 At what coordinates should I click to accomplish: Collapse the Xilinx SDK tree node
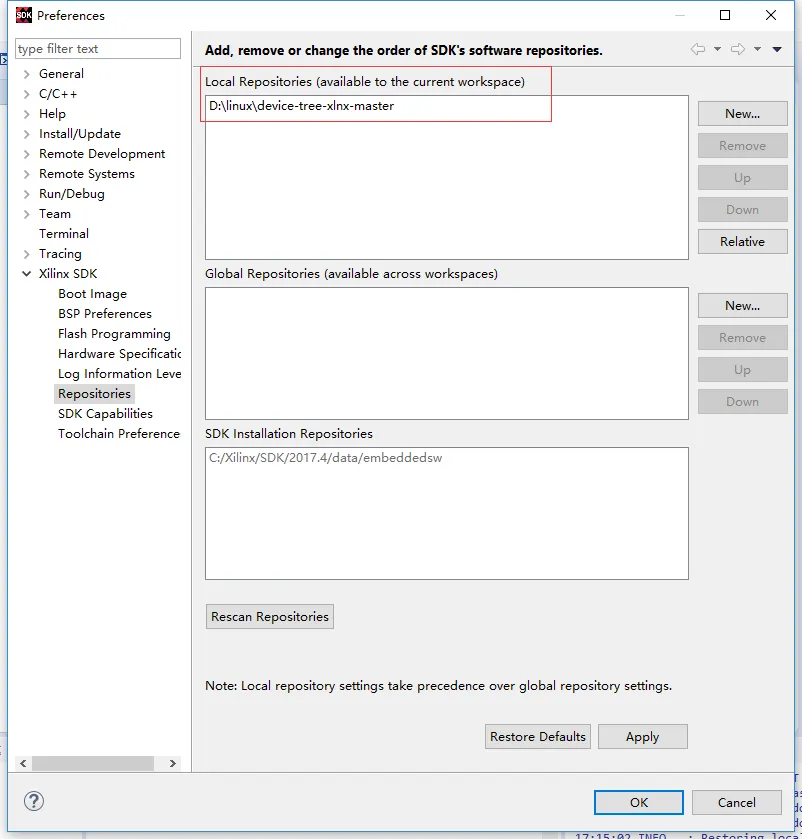pyautogui.click(x=27, y=273)
